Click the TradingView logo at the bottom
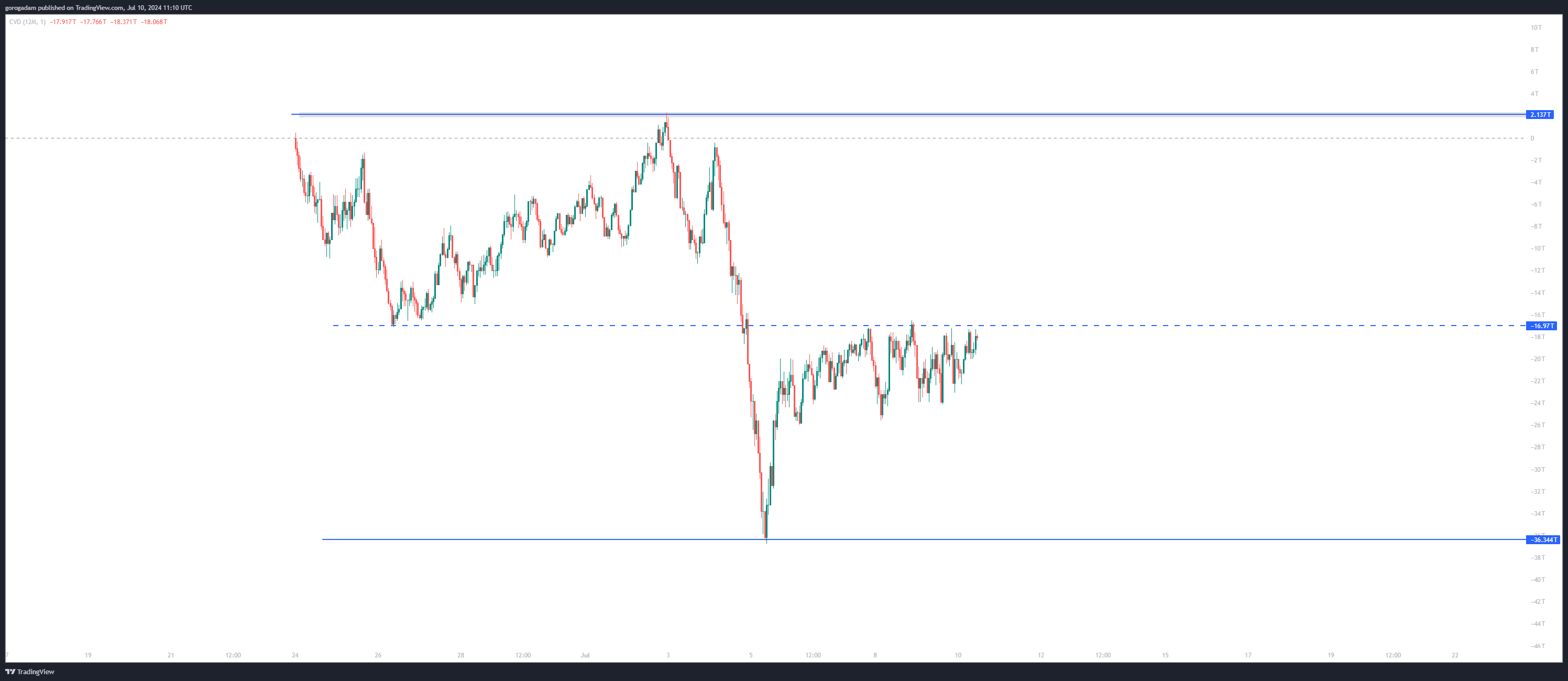 tap(30, 672)
